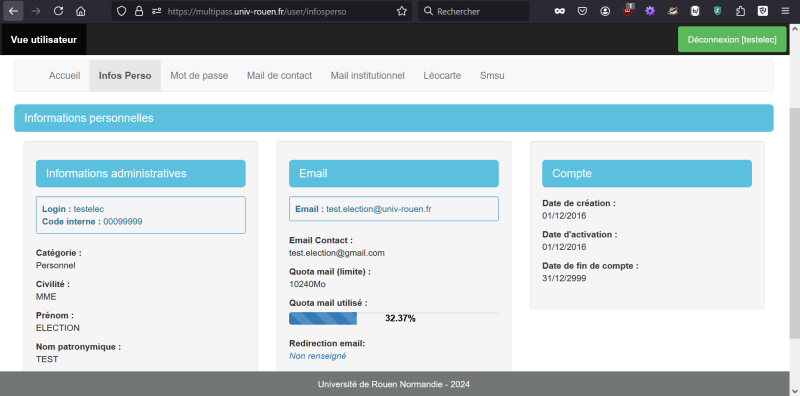
Task: Open the green shield extension
Action: (717, 11)
